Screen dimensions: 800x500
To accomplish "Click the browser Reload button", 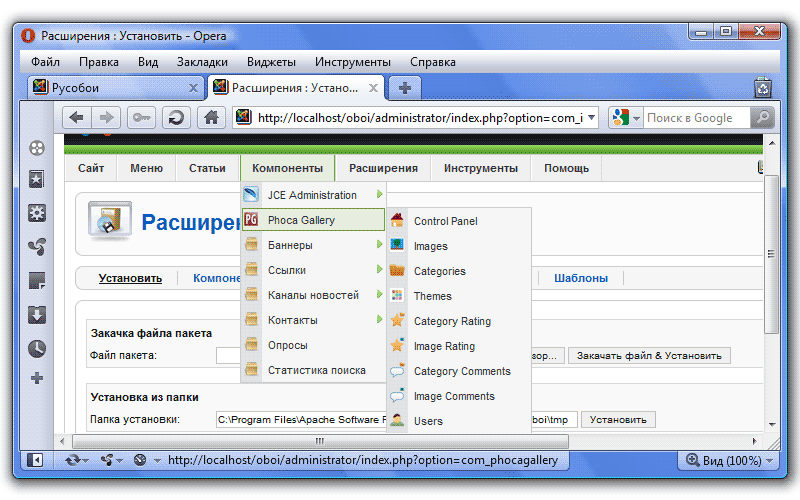I will 176,118.
